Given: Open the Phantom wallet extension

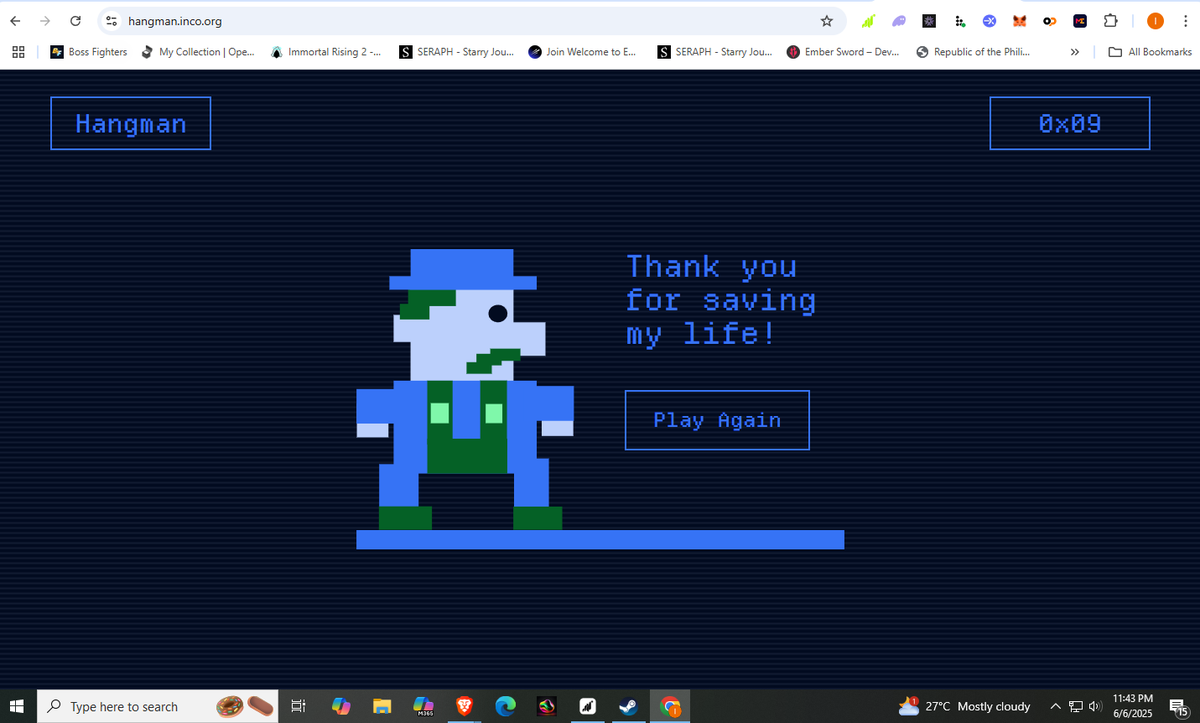Looking at the screenshot, I should 898,20.
